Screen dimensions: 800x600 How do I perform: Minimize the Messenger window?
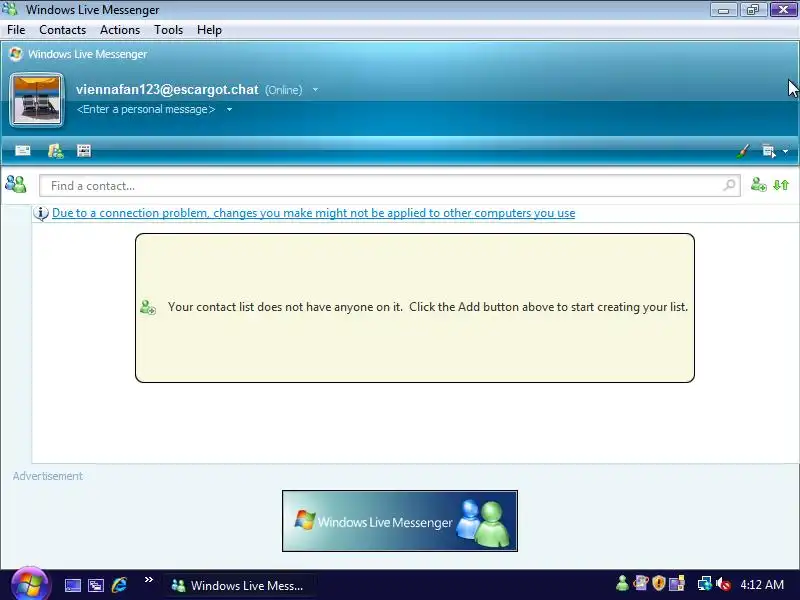click(723, 10)
